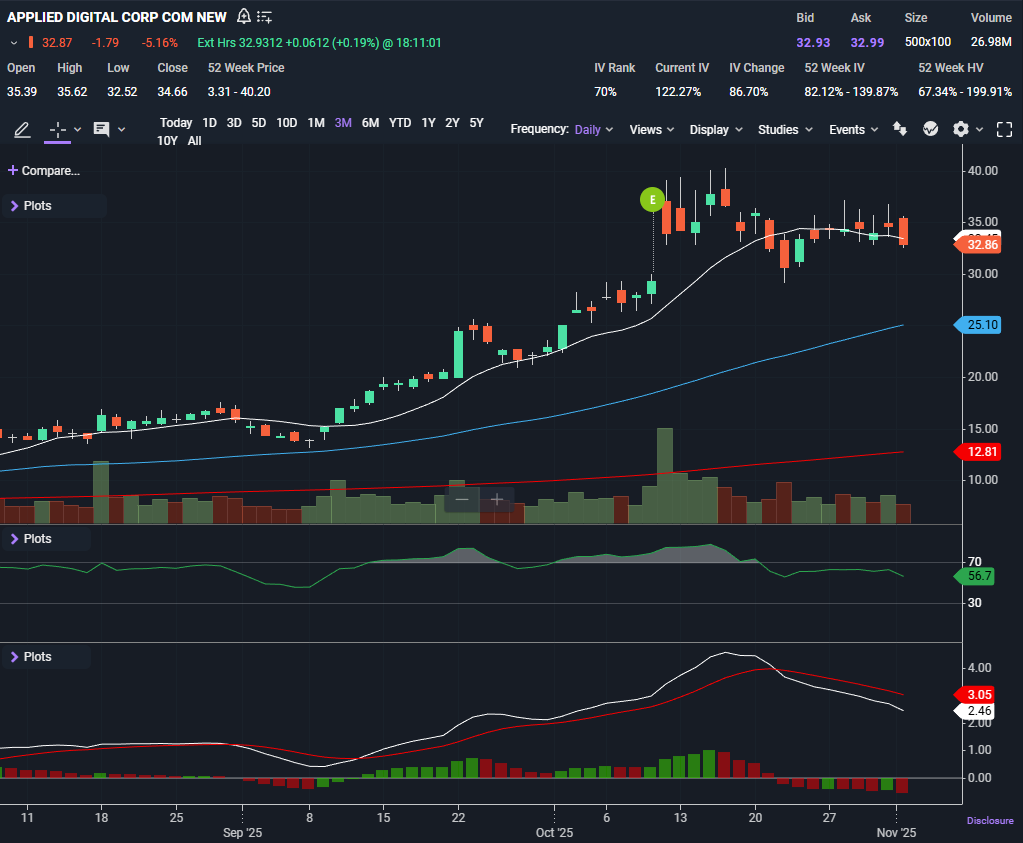The width and height of the screenshot is (1023, 843).
Task: Switch to the 1Y range
Action: (429, 123)
